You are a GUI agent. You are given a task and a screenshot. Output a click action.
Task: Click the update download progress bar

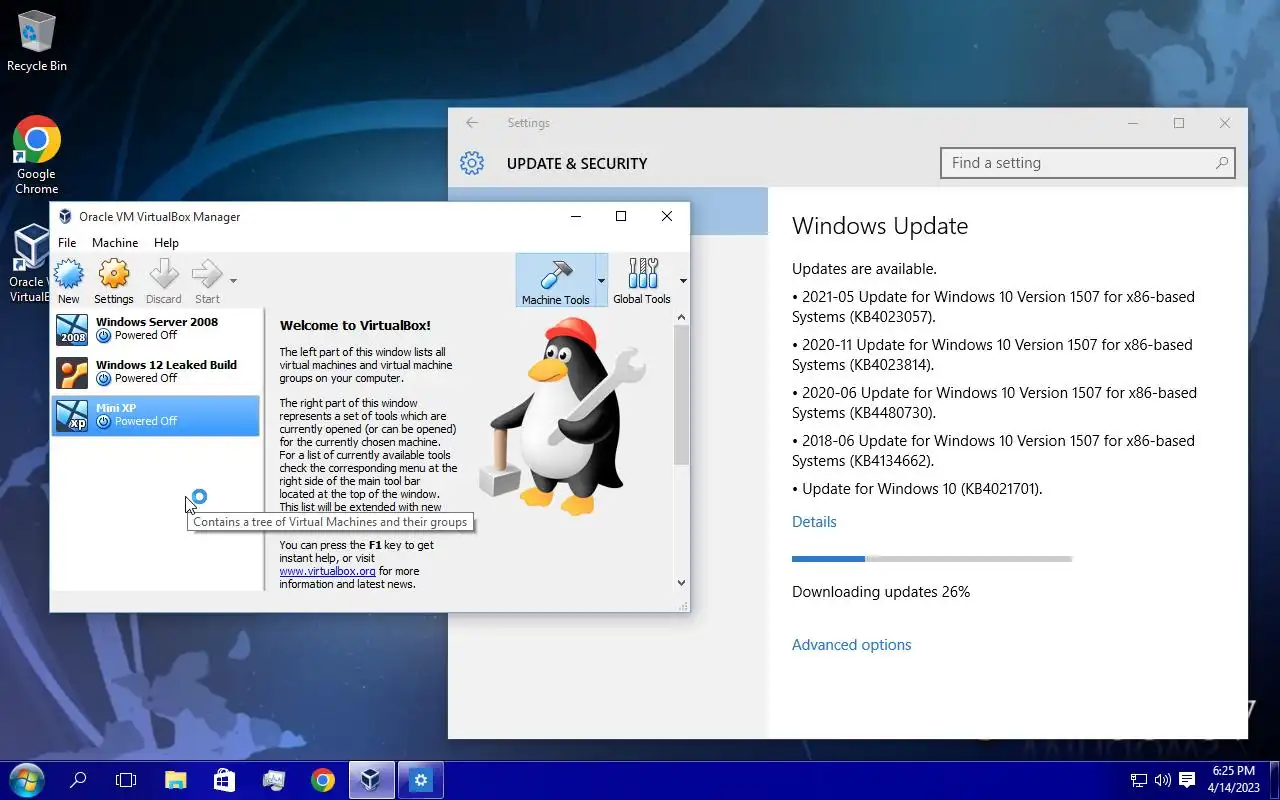tap(932, 558)
